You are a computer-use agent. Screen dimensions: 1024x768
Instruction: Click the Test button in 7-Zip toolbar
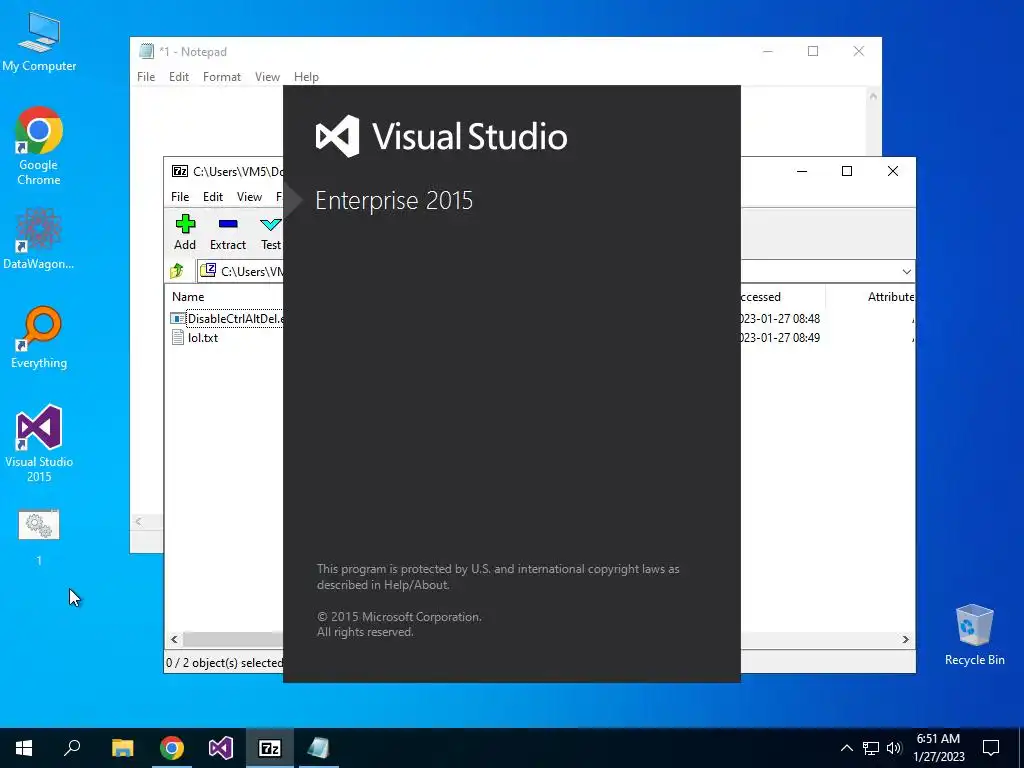coord(271,232)
